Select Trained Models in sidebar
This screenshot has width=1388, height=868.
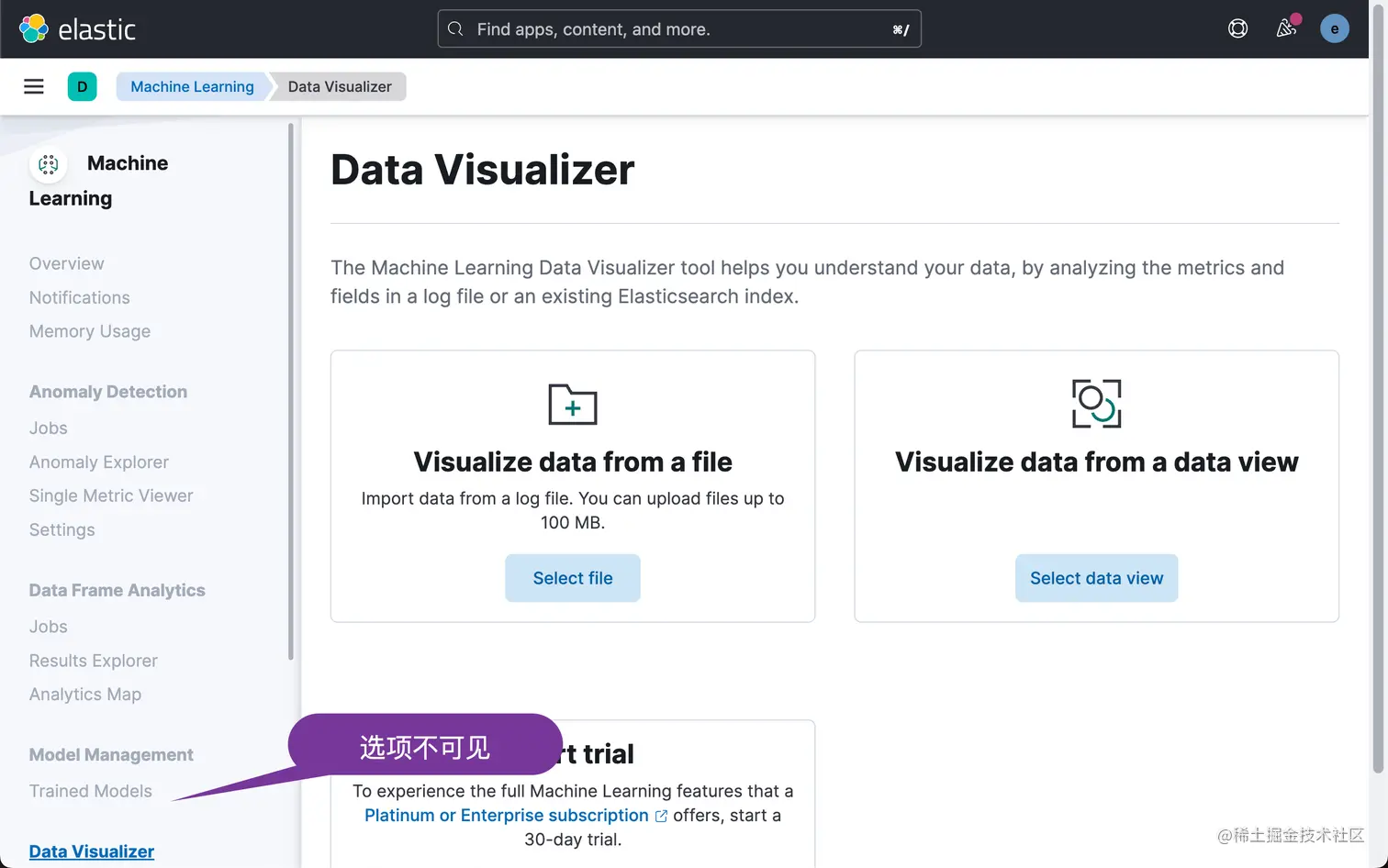(91, 791)
